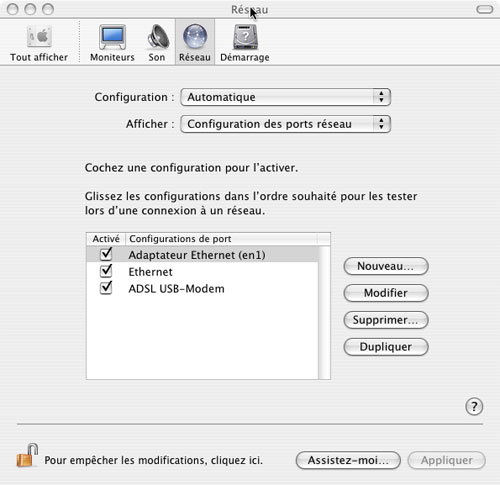Uncheck the Adaptateur Ethernet (en1) checkbox

click(x=106, y=254)
